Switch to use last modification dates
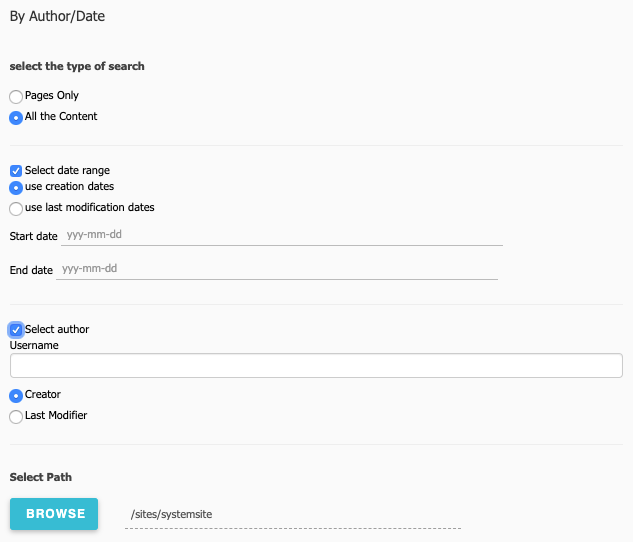 coord(16,208)
